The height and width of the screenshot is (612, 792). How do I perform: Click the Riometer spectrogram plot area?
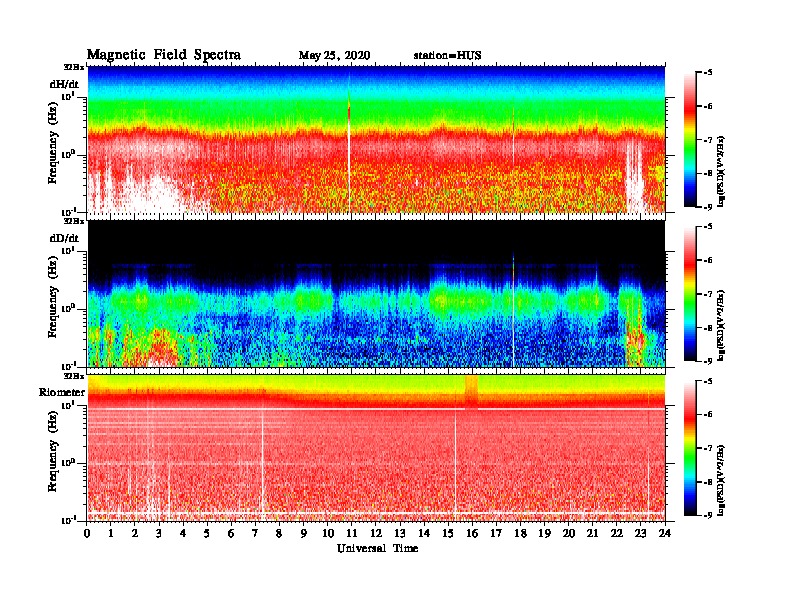coord(376,448)
